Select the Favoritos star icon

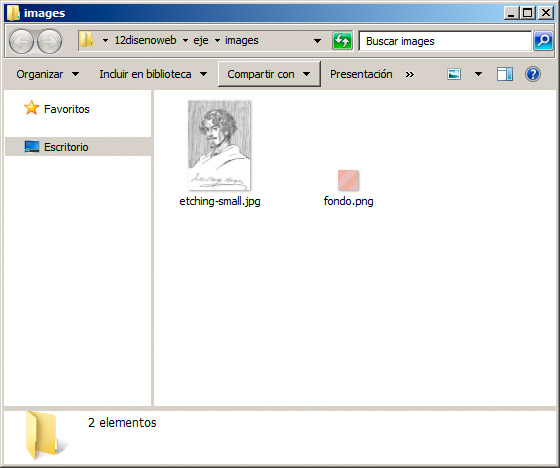click(31, 108)
